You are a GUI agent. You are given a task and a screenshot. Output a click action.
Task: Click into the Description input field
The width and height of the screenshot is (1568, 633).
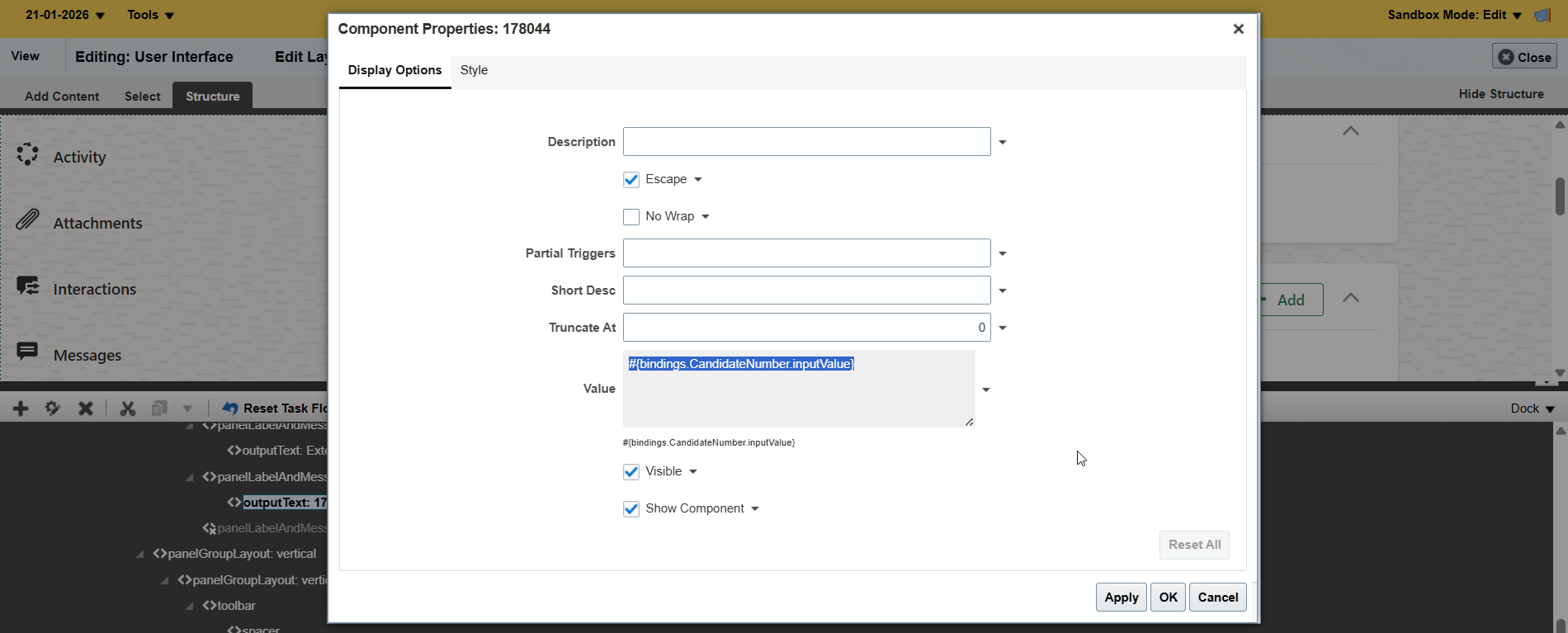point(806,142)
